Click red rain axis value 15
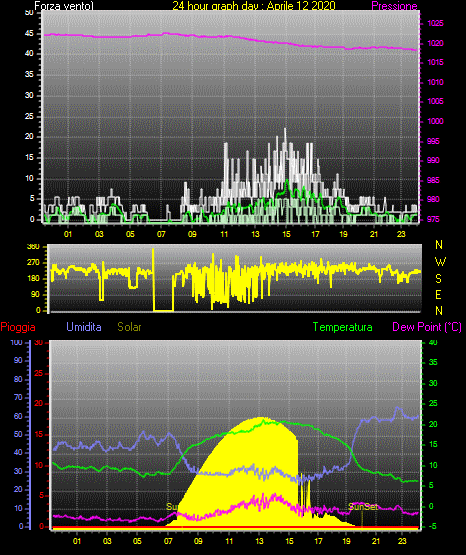 pyautogui.click(x=38, y=434)
